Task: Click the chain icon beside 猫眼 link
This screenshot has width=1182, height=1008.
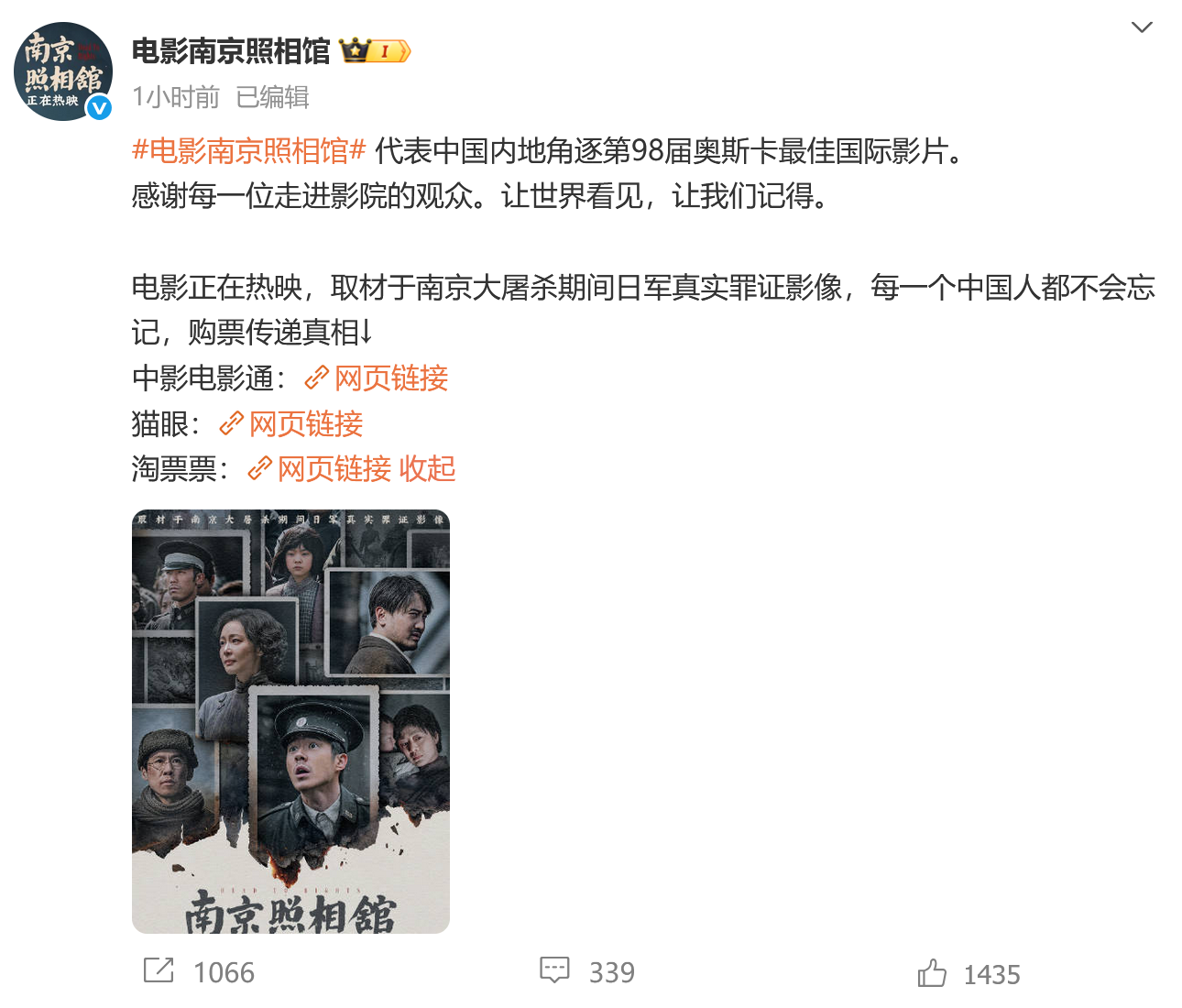Action: 231,423
